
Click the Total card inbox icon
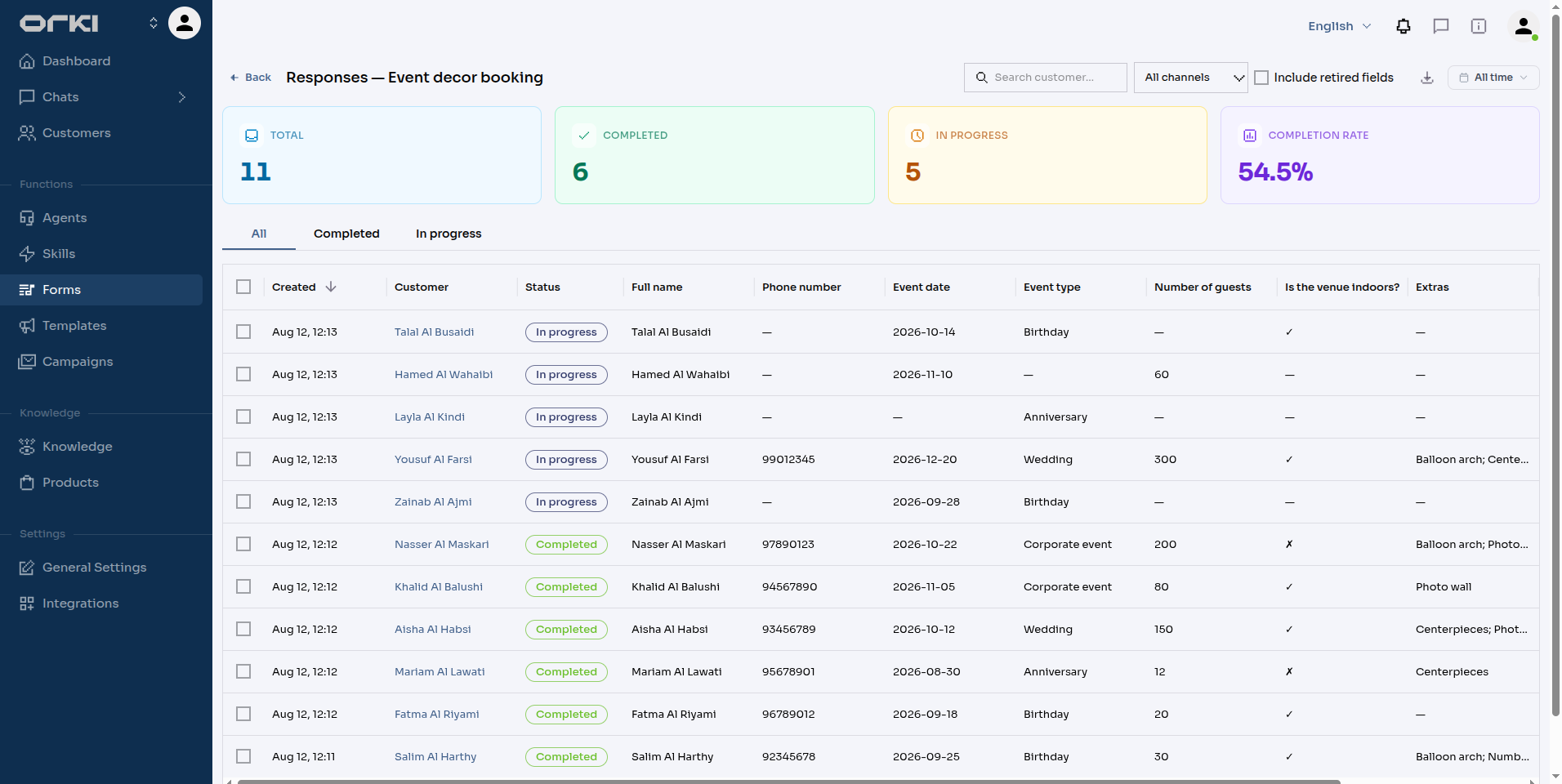252,136
